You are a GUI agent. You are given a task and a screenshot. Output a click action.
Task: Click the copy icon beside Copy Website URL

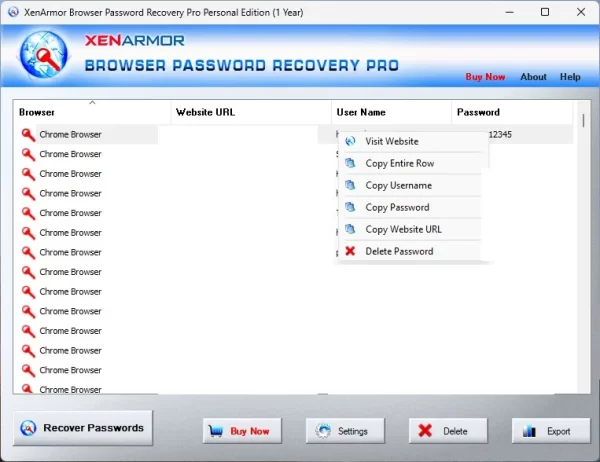point(350,229)
